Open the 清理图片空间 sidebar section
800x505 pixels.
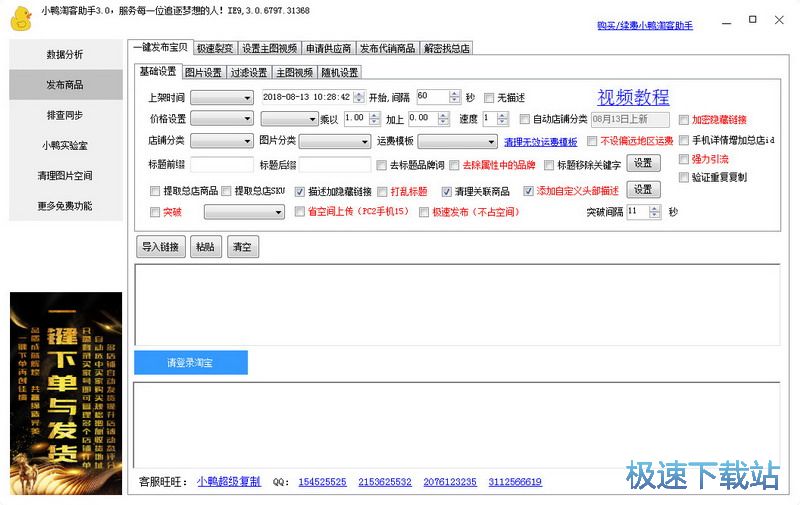click(x=65, y=176)
